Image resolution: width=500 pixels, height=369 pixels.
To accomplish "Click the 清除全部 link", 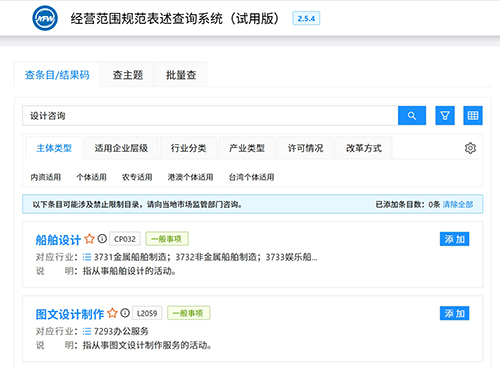I will click(x=458, y=204).
